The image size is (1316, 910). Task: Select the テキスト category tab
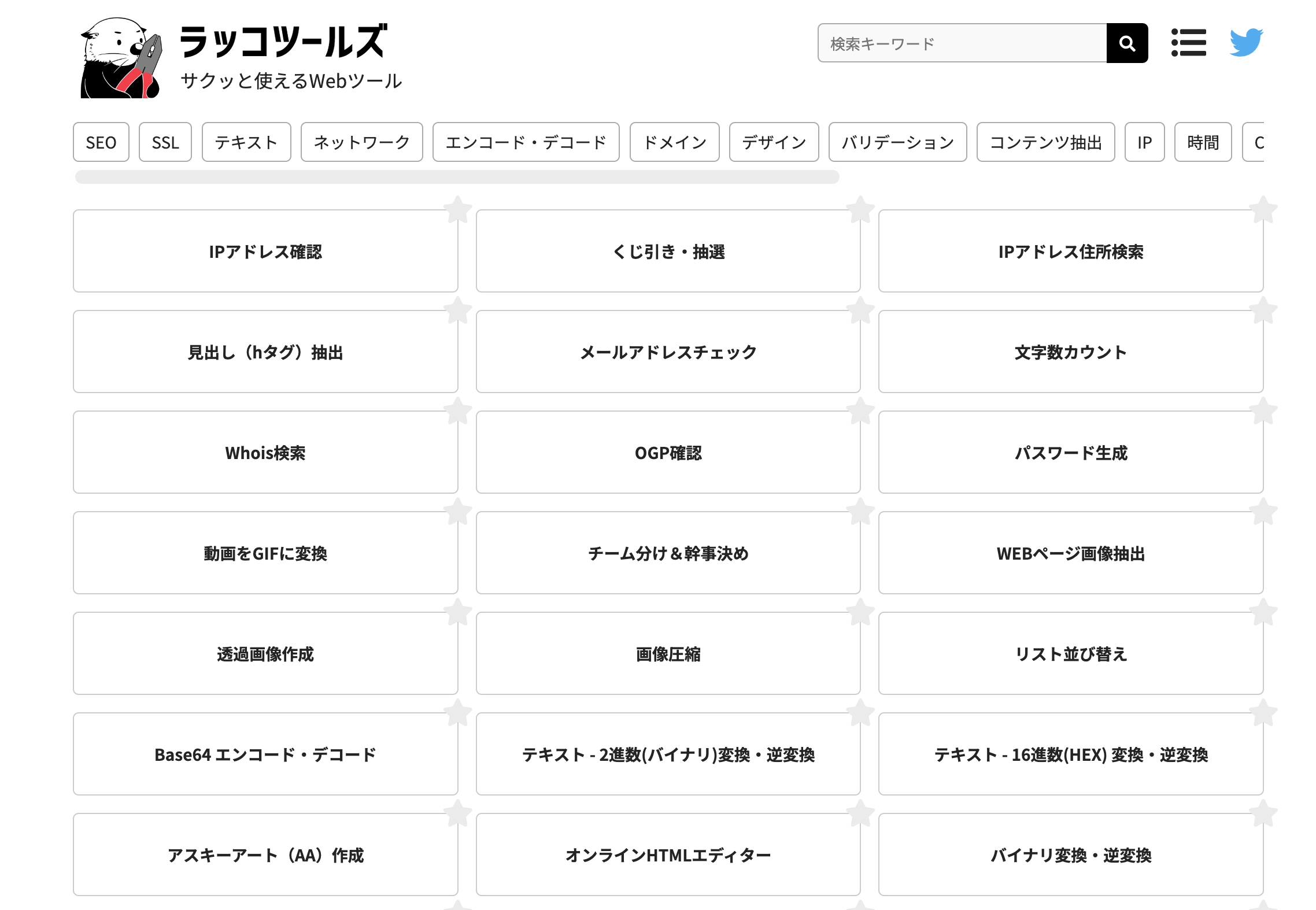(246, 142)
